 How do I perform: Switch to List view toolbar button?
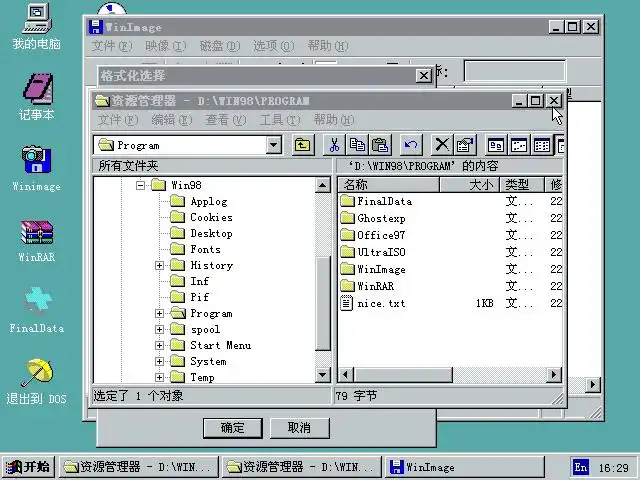click(542, 145)
